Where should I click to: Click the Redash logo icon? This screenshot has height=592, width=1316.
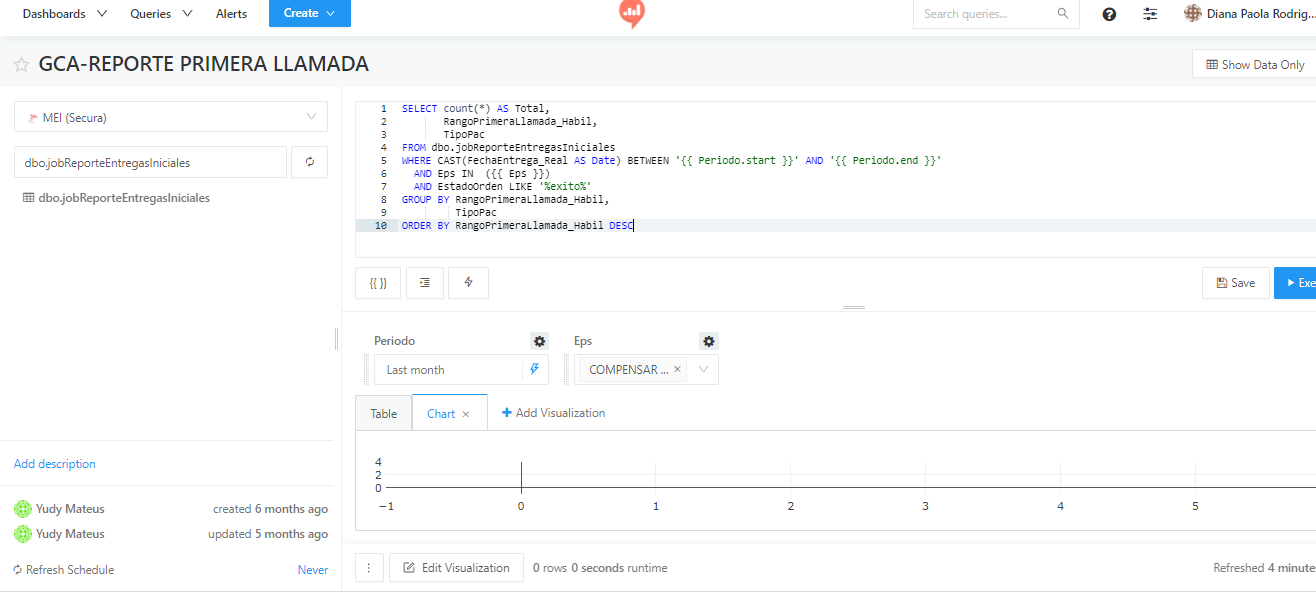click(632, 14)
